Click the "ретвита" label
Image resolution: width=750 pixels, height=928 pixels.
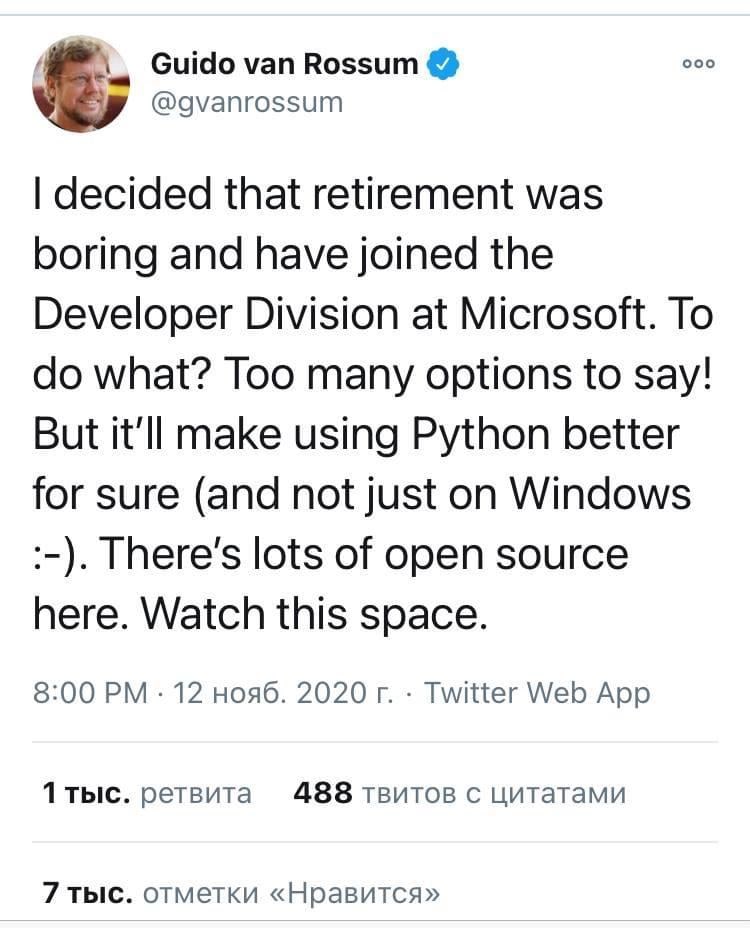(x=198, y=793)
